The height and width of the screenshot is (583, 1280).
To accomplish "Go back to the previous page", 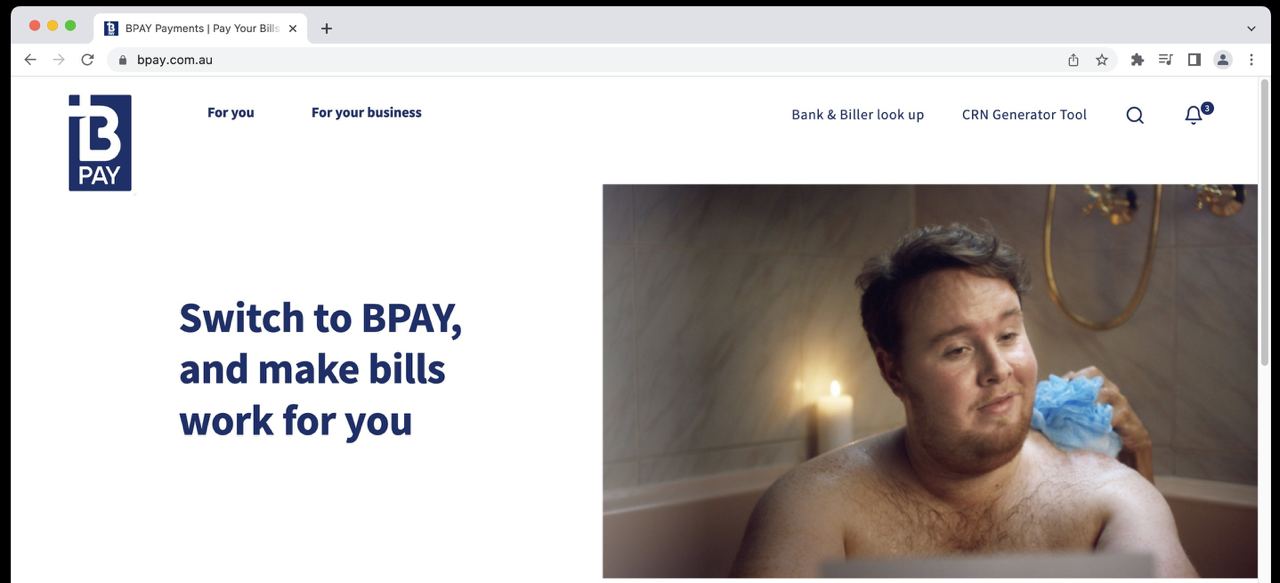I will point(30,60).
